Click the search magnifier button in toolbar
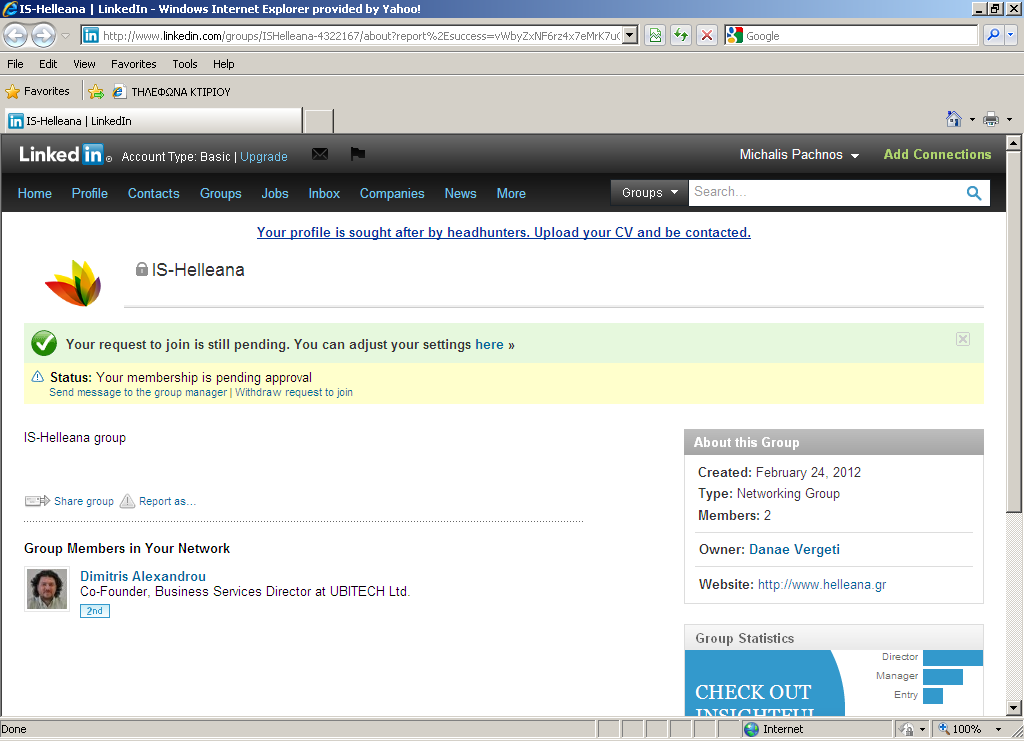 tap(993, 35)
